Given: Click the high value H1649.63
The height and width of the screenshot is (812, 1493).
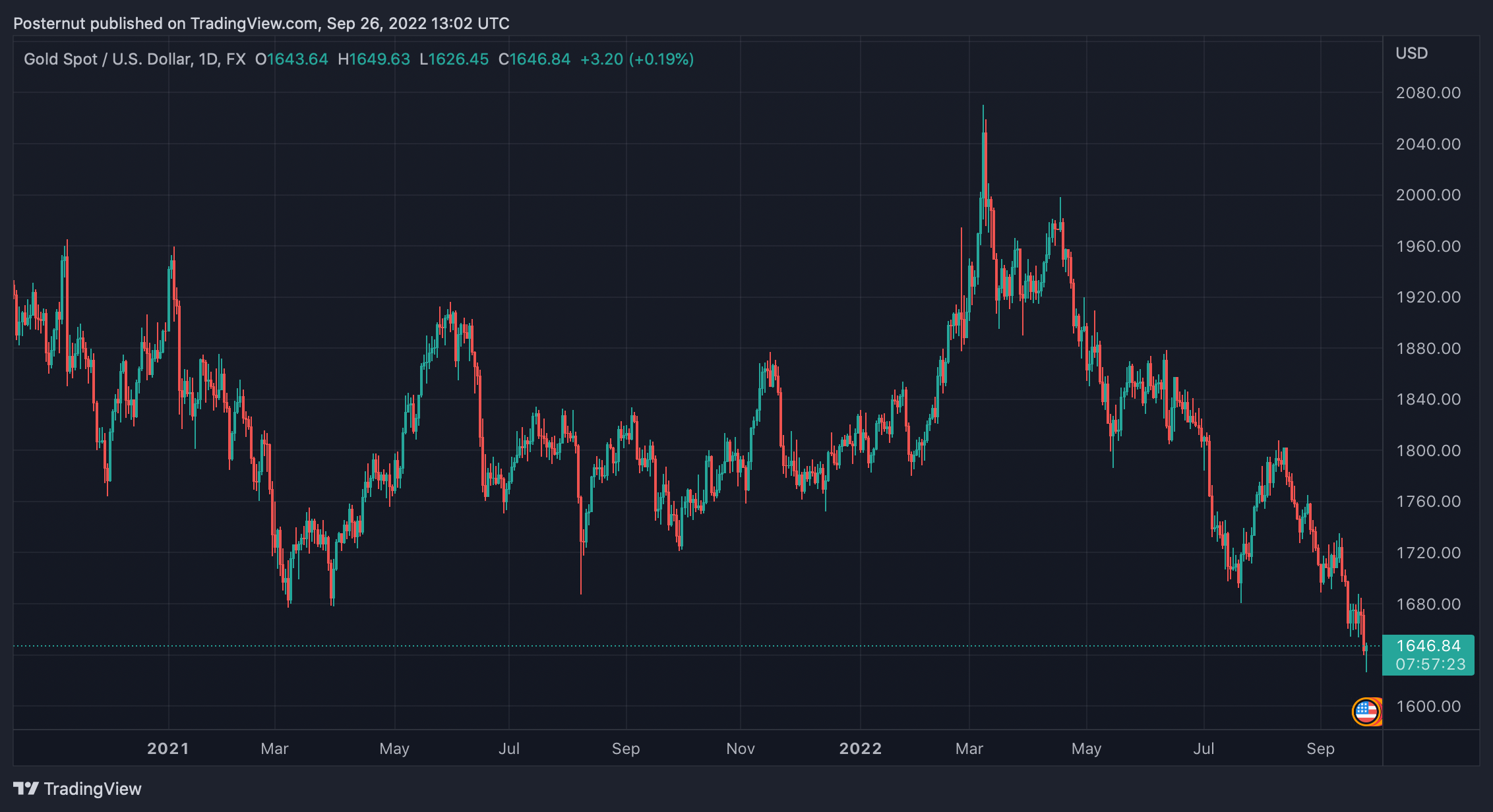Looking at the screenshot, I should pos(374,59).
